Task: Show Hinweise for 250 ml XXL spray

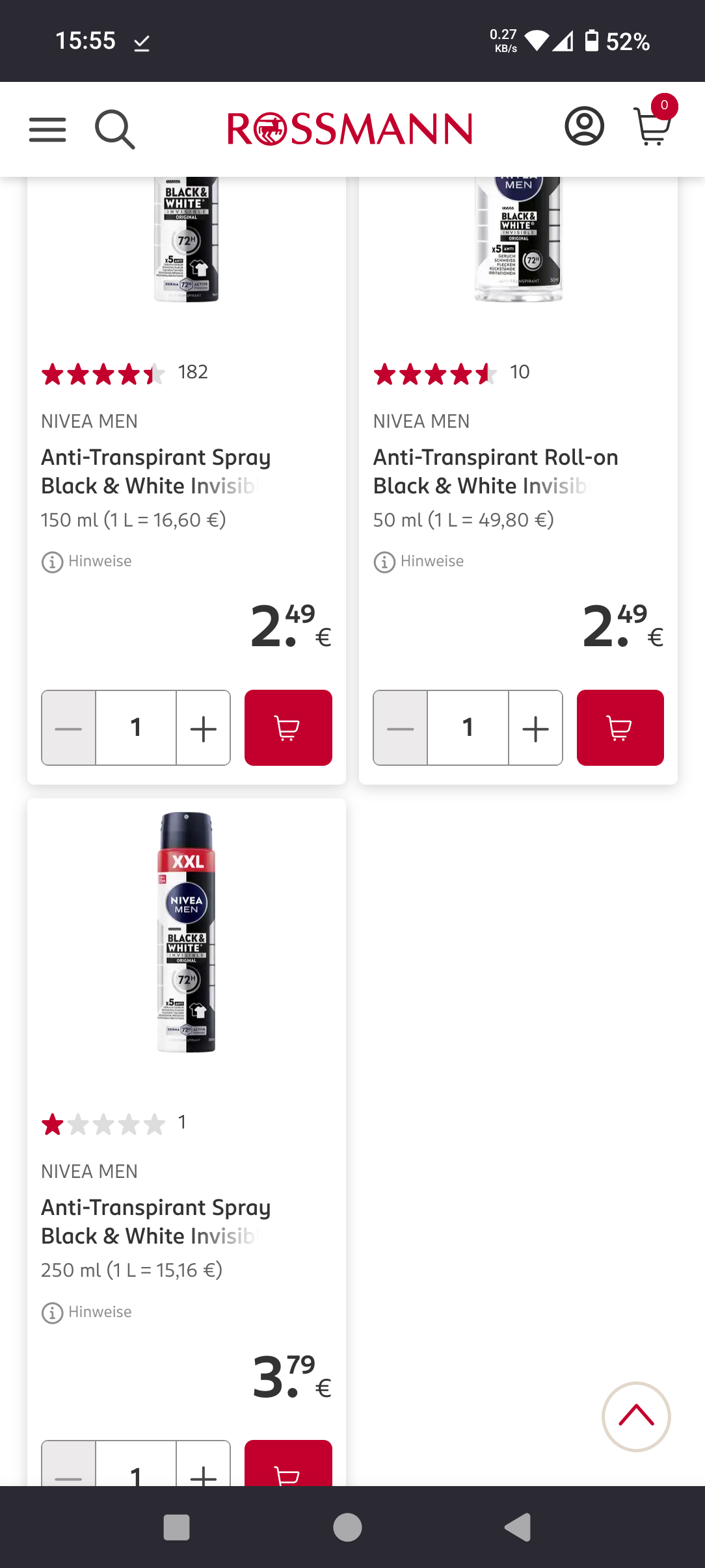Action: point(87,1313)
